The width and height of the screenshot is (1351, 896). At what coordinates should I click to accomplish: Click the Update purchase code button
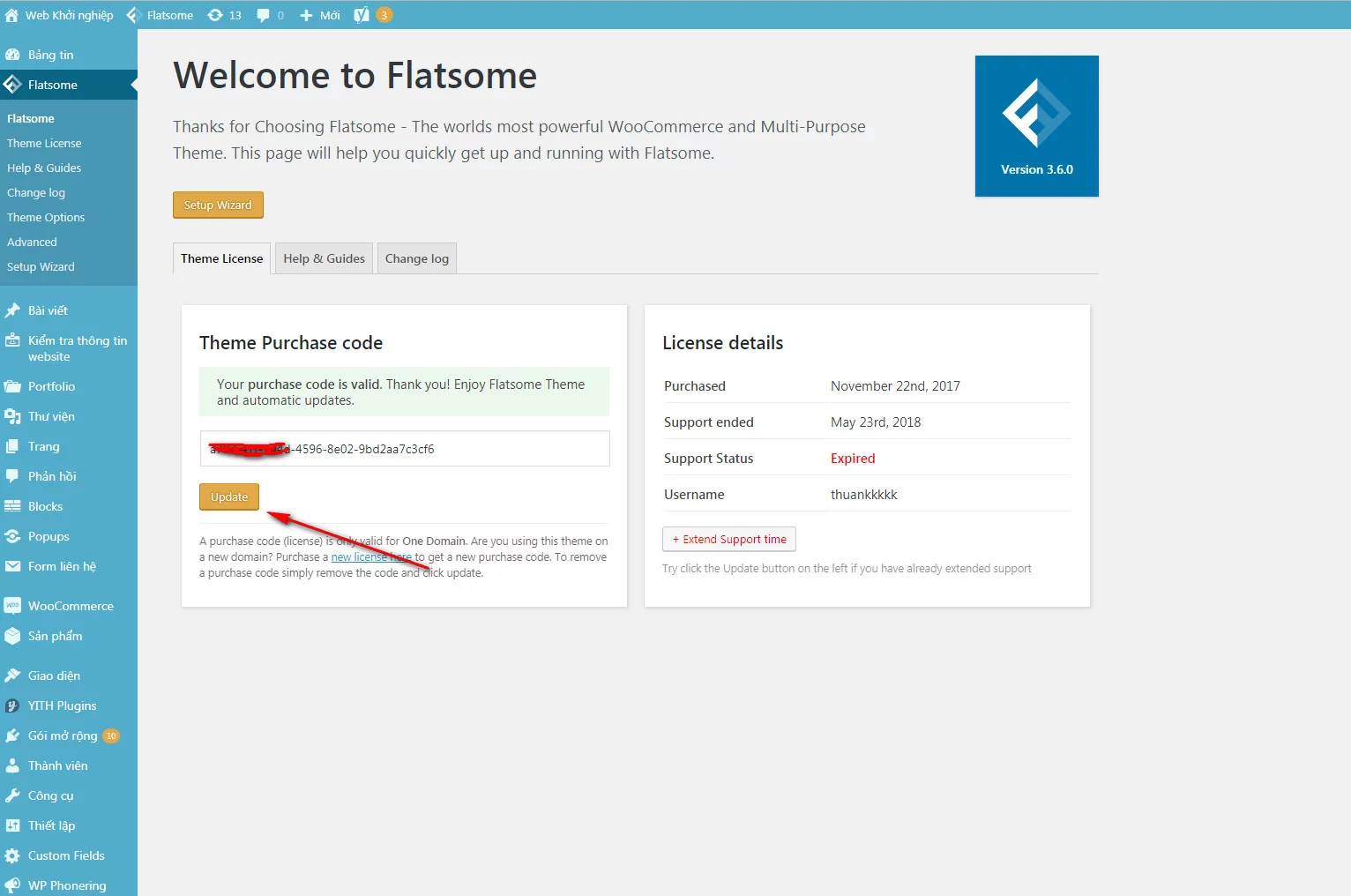pos(229,497)
